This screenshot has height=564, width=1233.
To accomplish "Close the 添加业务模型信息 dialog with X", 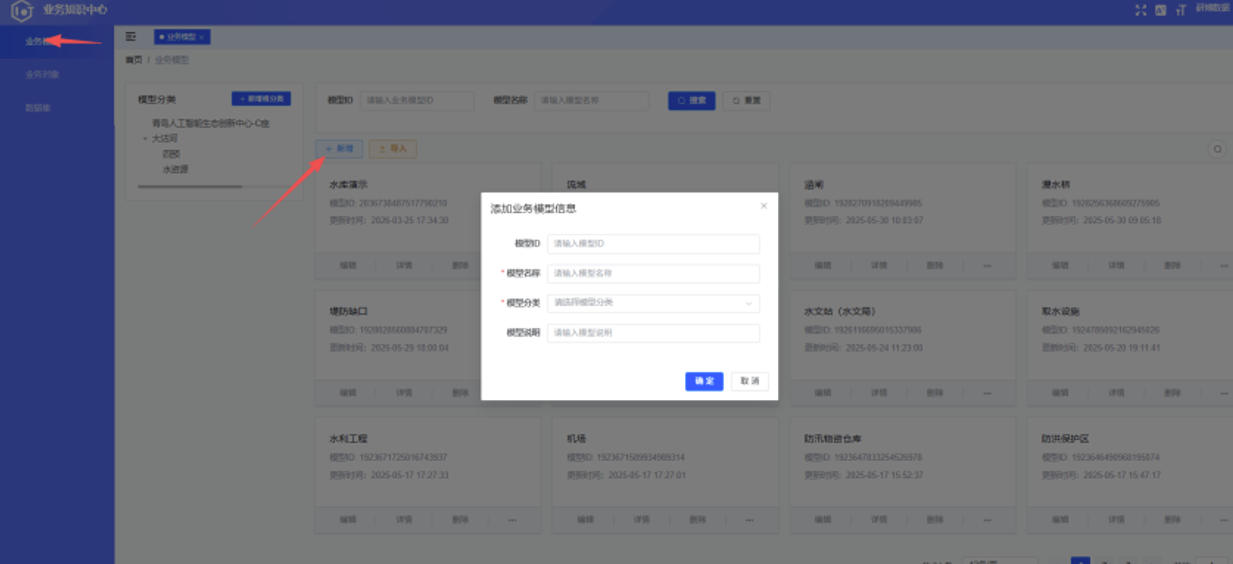I will click(764, 206).
